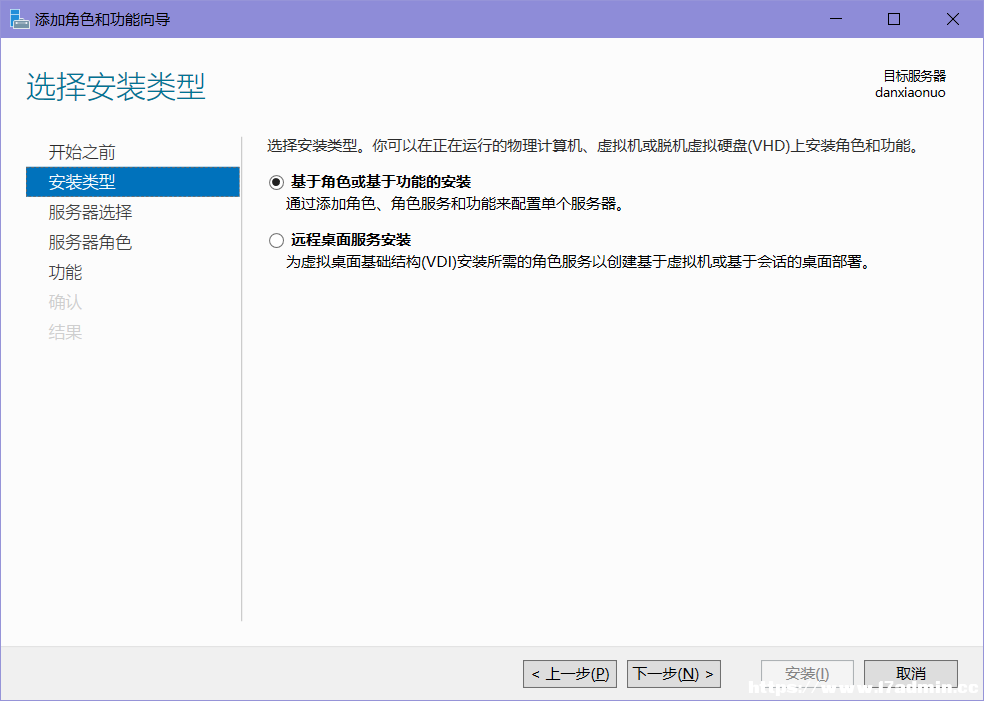Select 远程桌面服务安装 radio button
The image size is (984, 701).
tap(276, 240)
